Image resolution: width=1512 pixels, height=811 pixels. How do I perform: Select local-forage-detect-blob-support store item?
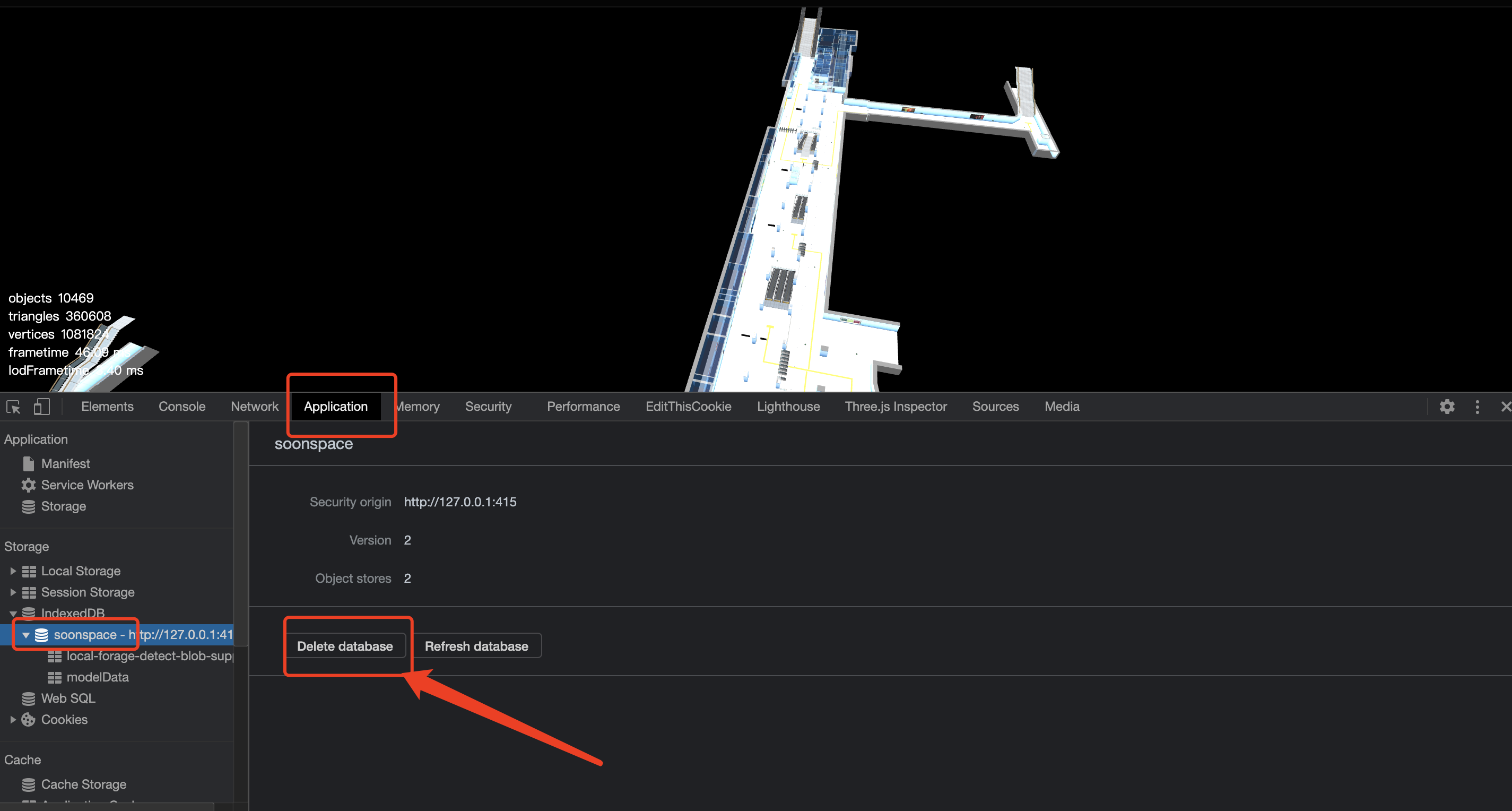tap(149, 656)
